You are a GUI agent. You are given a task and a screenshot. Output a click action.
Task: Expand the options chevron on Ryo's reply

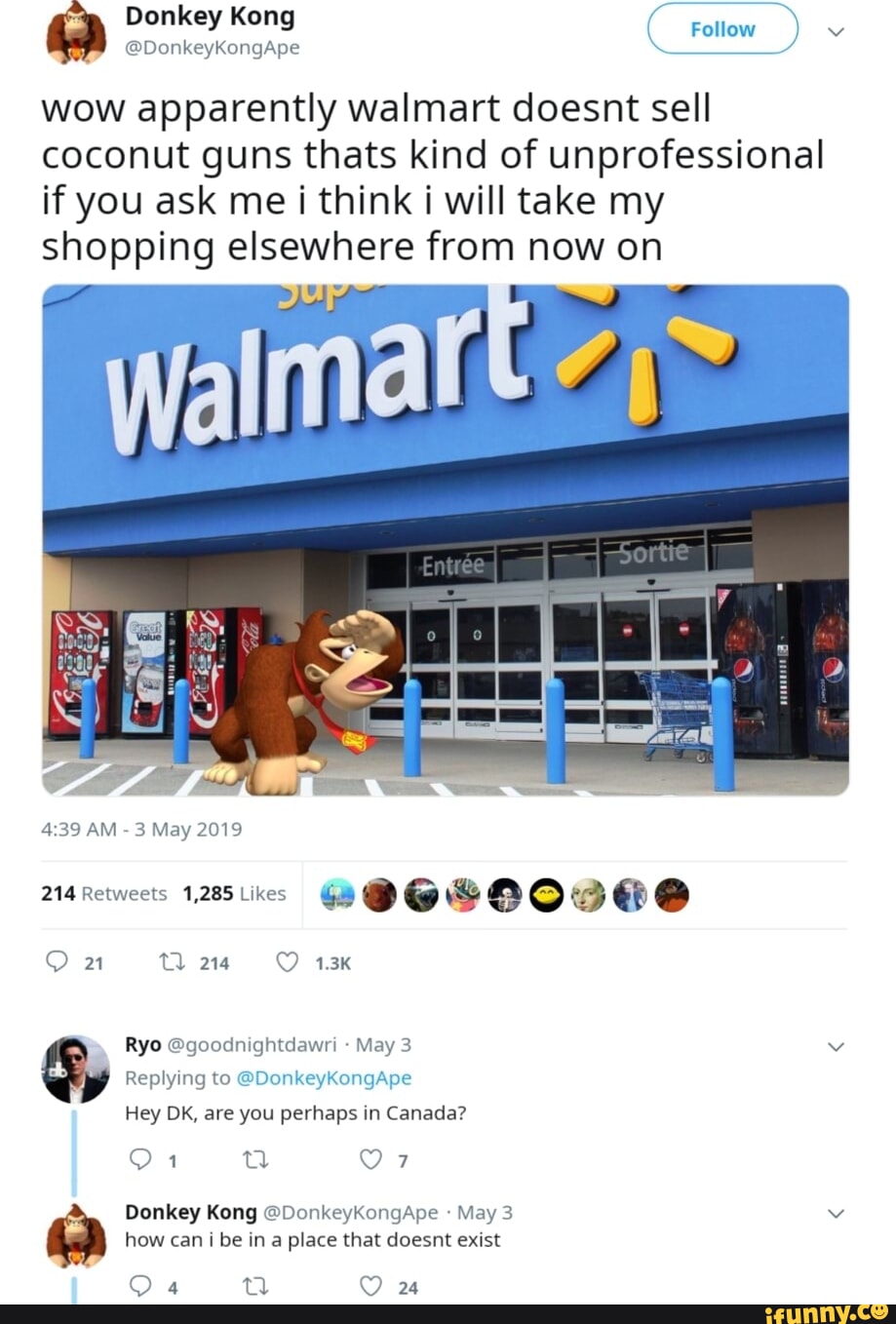point(836,1047)
